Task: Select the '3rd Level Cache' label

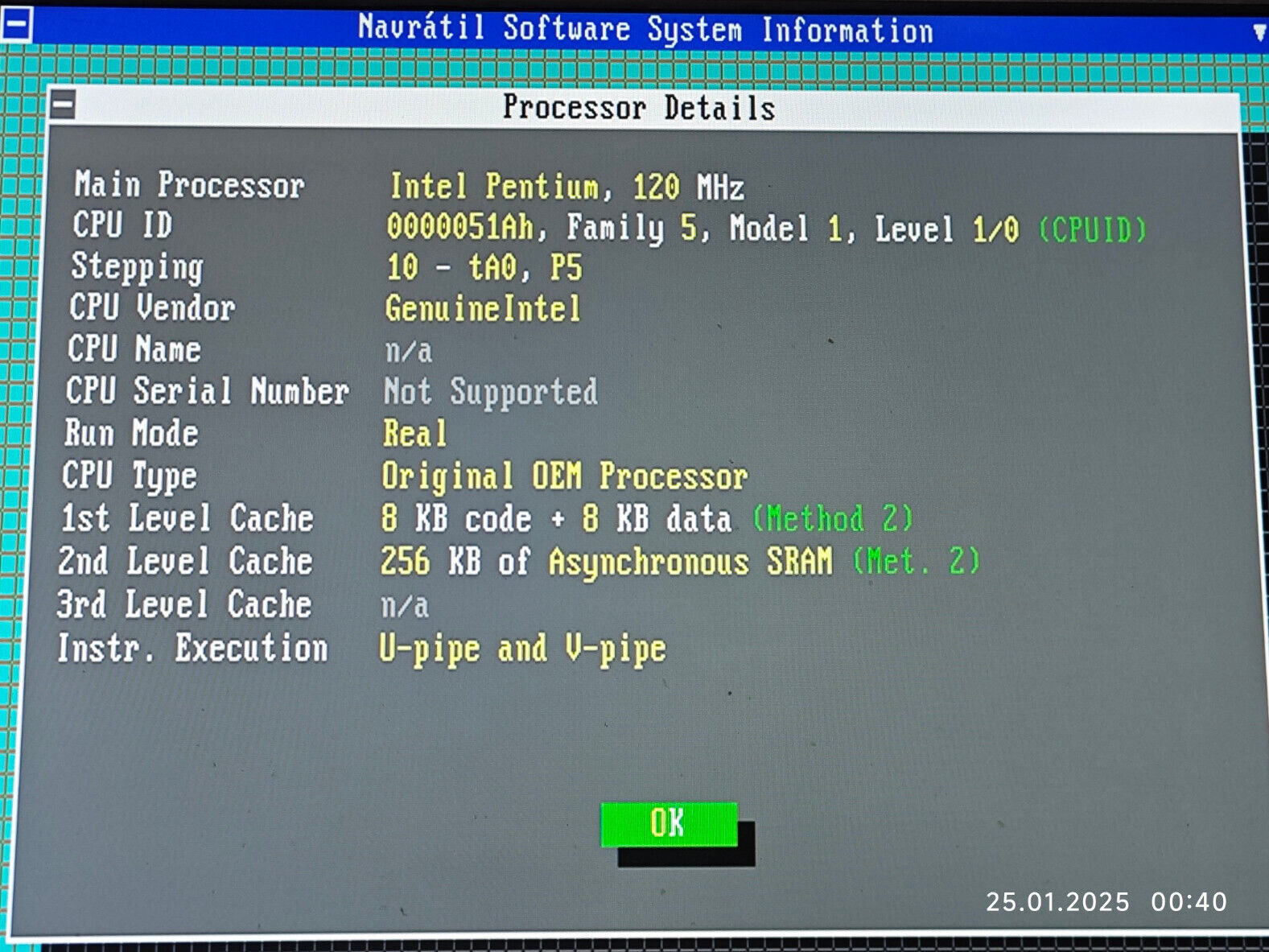Action: point(183,604)
